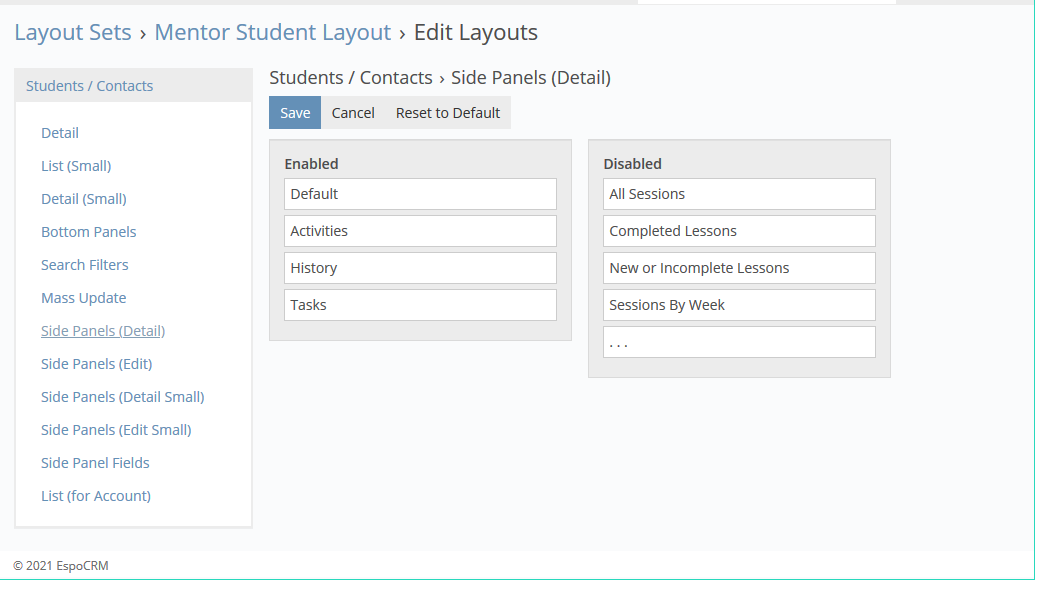
Task: Go to Mentor Student Layout breadcrumb
Action: pyautogui.click(x=272, y=32)
